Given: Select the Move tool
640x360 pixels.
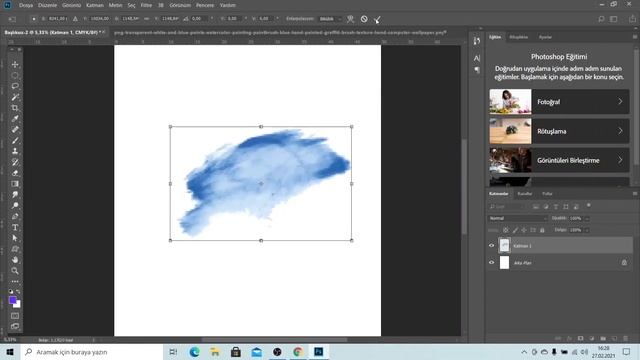Looking at the screenshot, I should [15, 64].
